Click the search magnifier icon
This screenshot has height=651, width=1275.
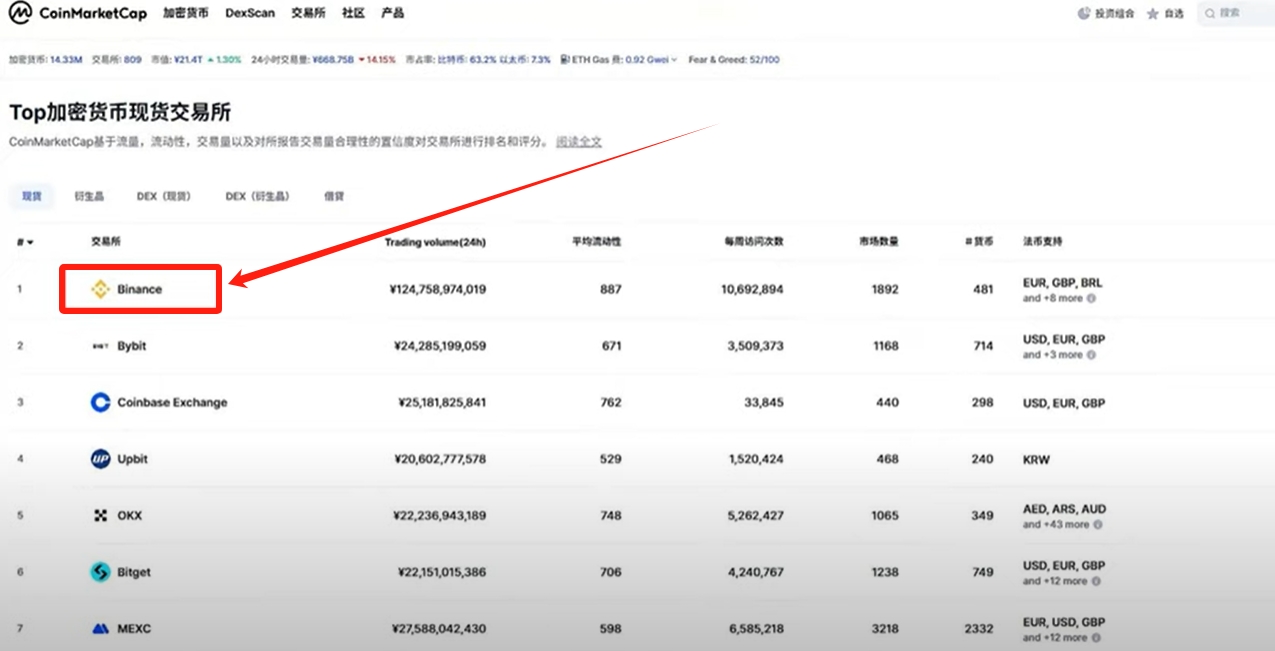[1211, 14]
